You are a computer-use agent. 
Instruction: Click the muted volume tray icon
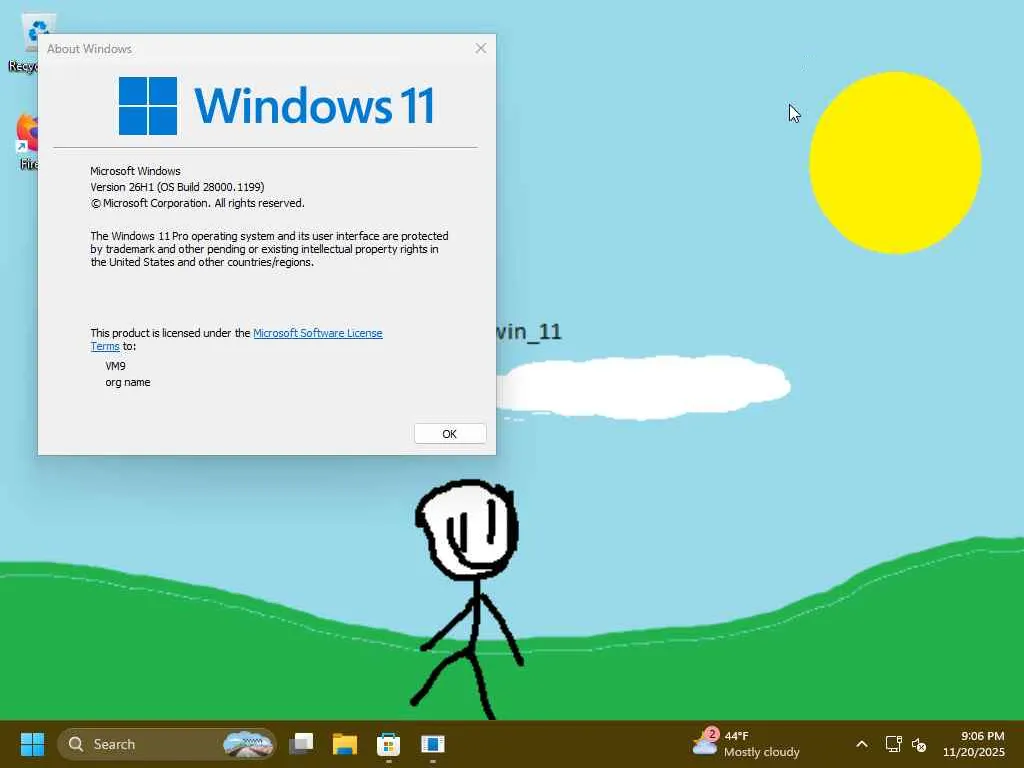pos(919,744)
